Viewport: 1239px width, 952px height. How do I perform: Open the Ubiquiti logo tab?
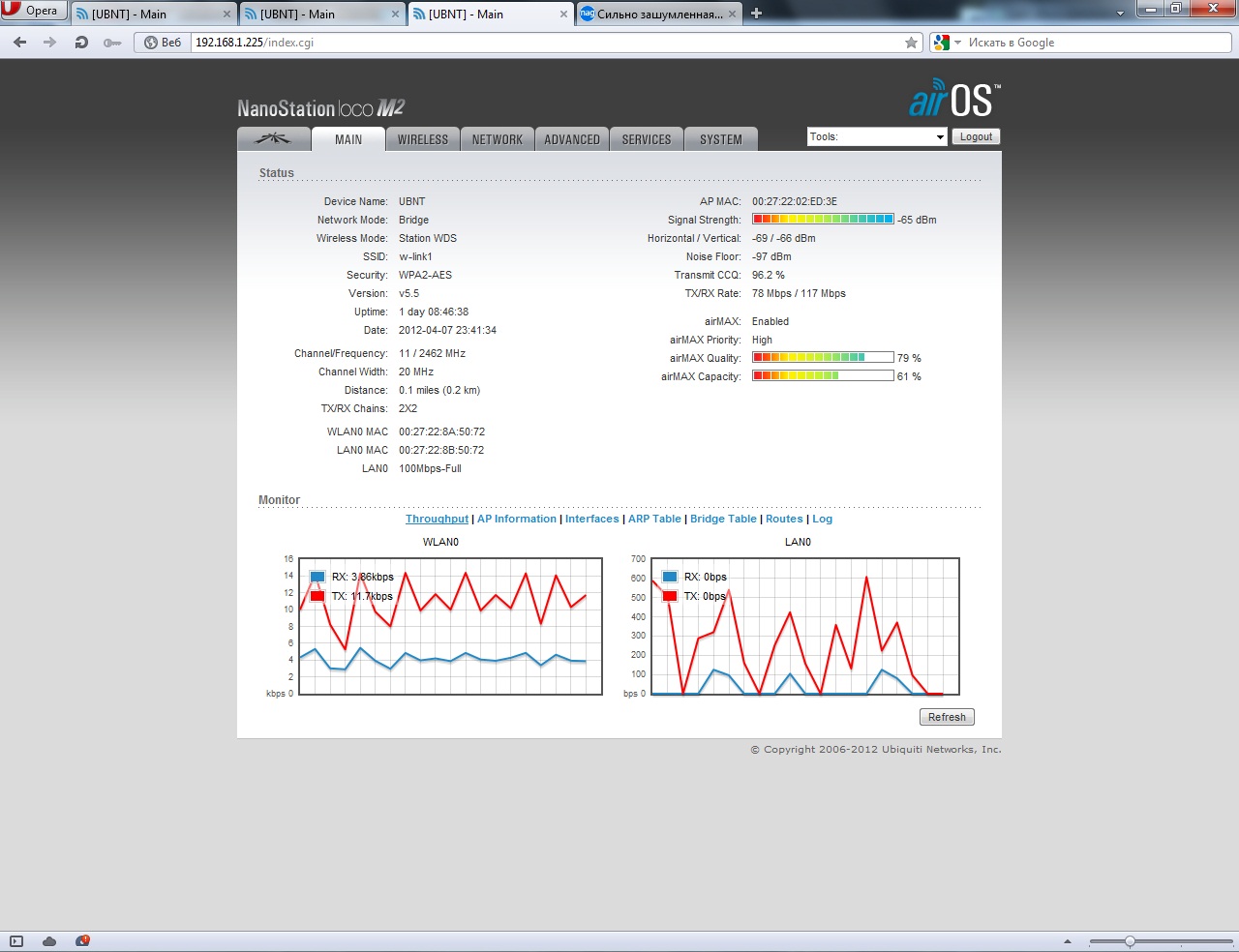(273, 139)
